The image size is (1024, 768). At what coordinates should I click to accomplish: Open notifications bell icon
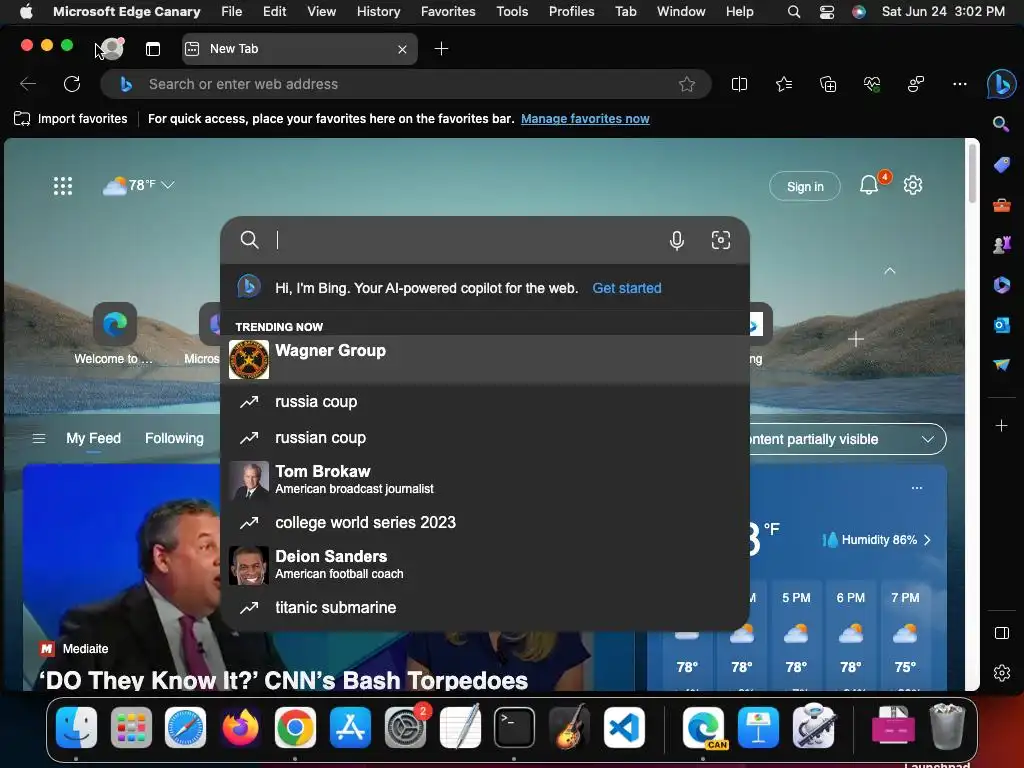(869, 185)
